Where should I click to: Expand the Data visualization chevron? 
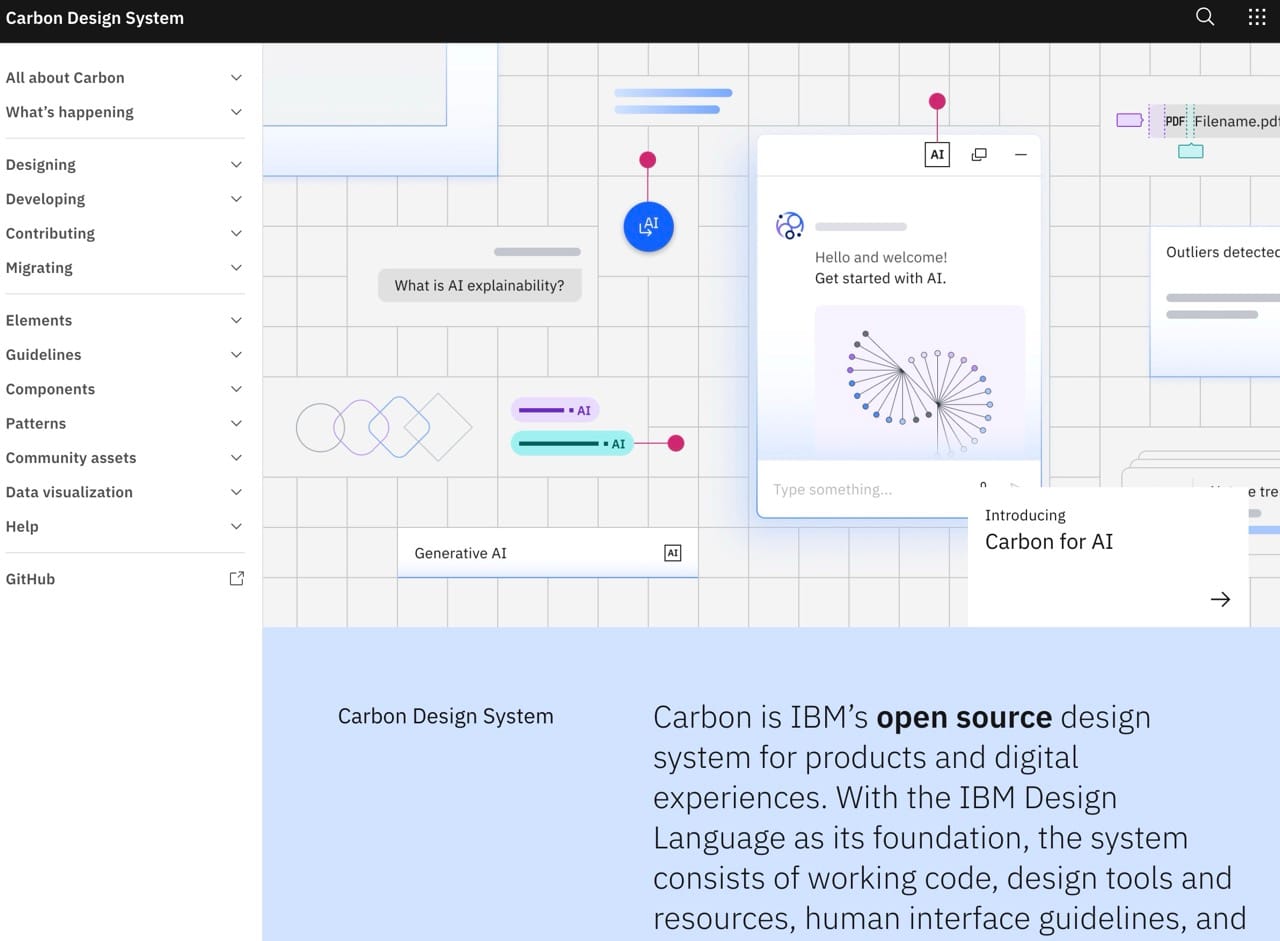(x=236, y=492)
